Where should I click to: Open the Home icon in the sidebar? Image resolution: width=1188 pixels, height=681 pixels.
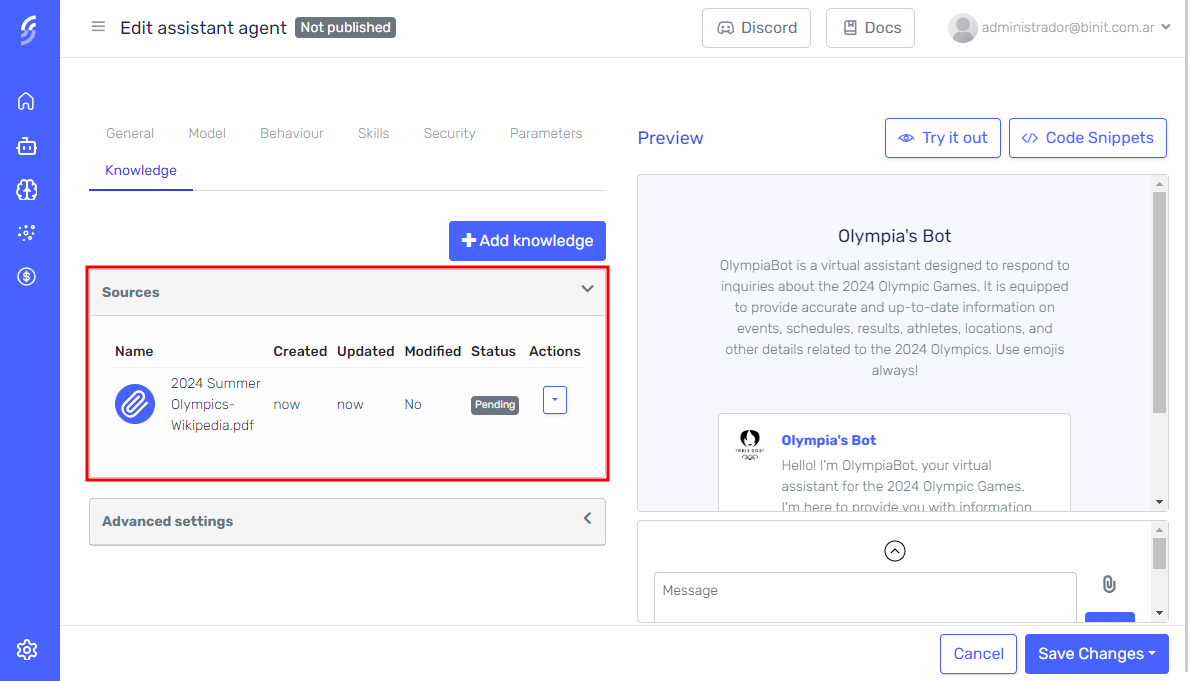27,102
